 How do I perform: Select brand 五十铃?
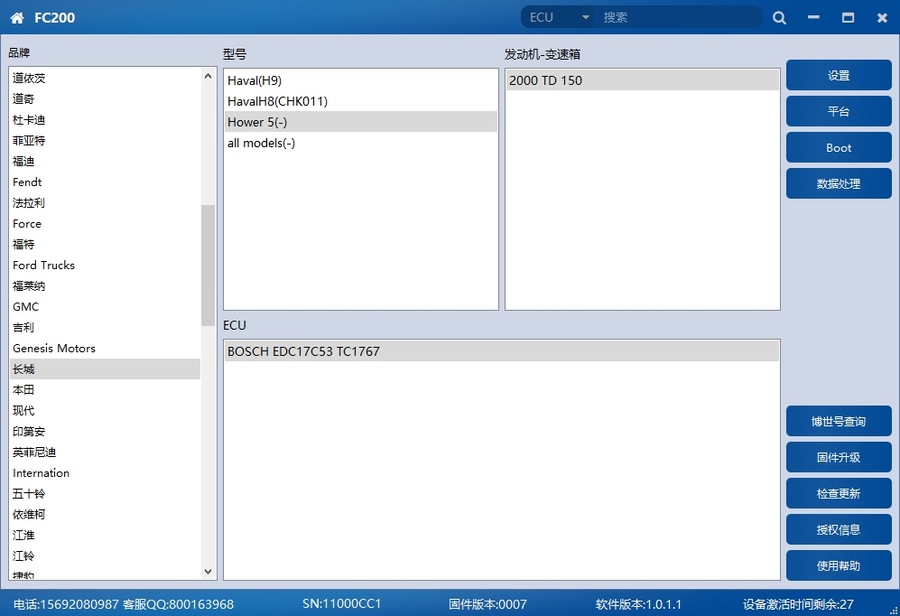coord(105,494)
